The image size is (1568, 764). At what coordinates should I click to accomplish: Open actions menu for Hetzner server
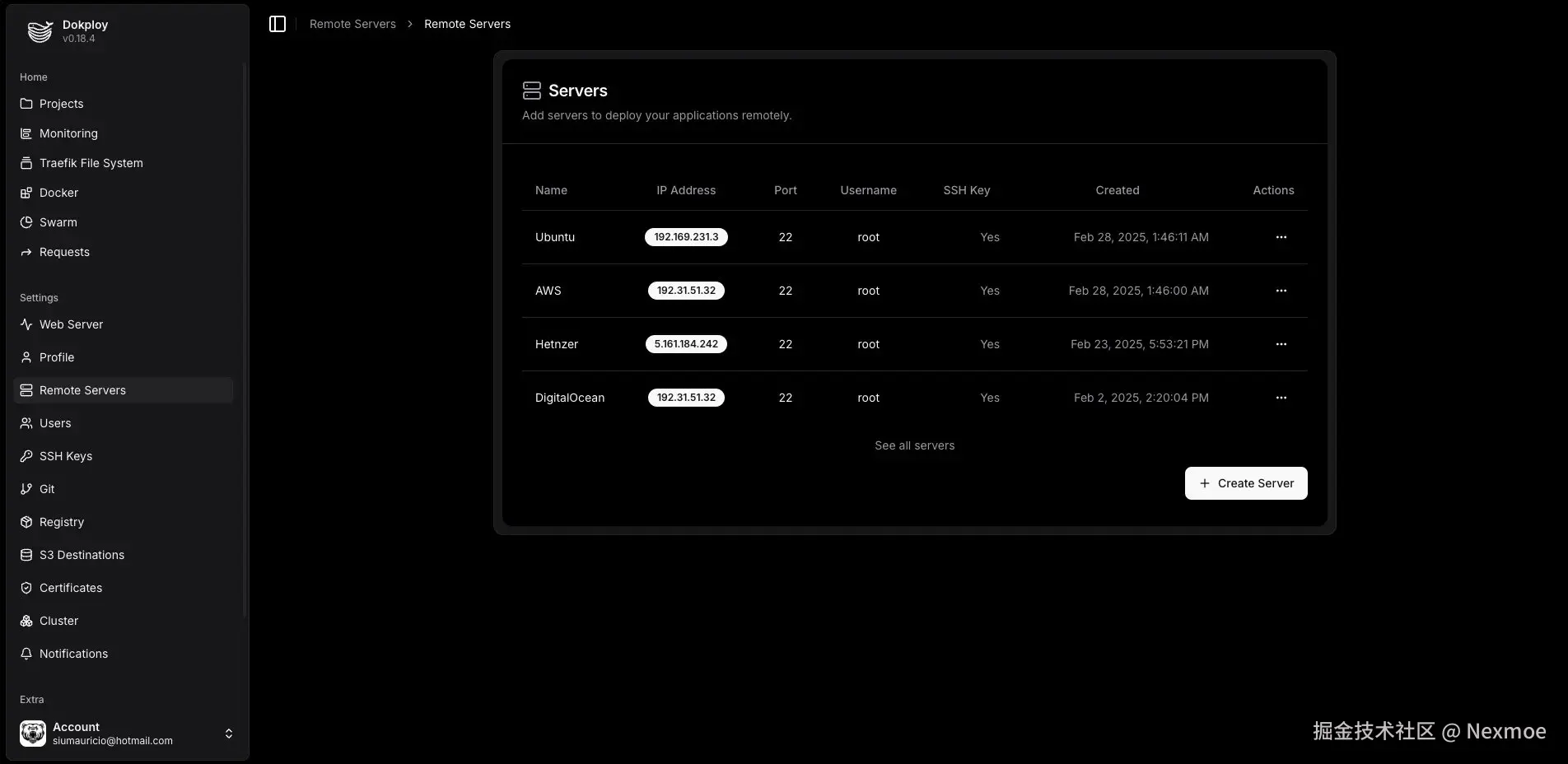click(x=1281, y=344)
